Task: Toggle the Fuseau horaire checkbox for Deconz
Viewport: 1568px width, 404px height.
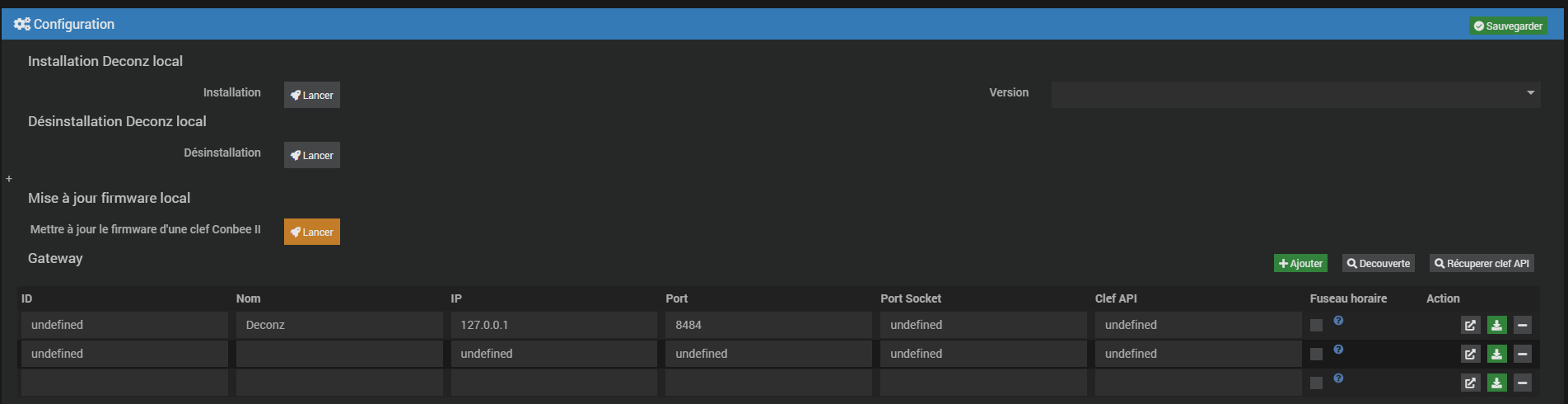Action: tap(1316, 325)
